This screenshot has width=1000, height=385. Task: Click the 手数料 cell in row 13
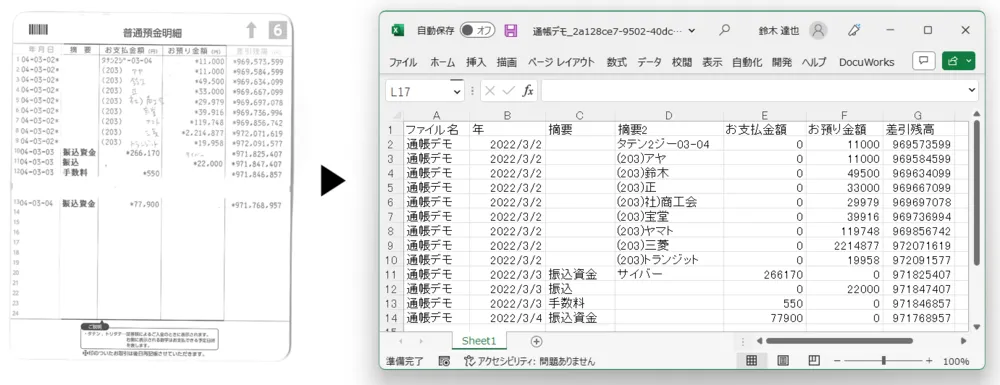(x=580, y=303)
